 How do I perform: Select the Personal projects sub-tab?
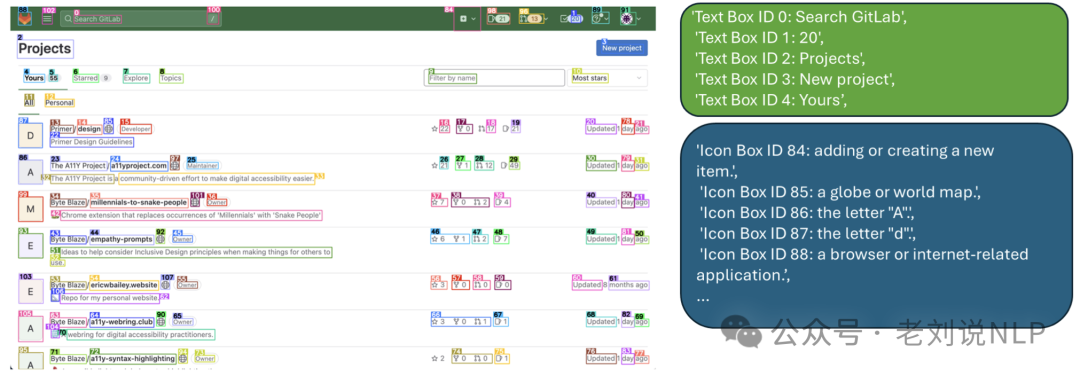[x=59, y=103]
